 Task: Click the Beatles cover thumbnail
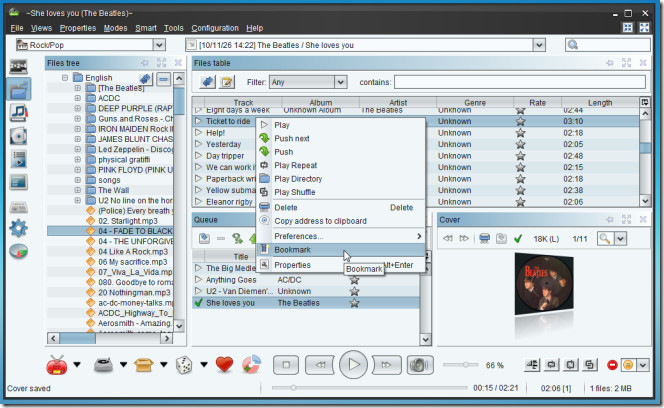coord(544,283)
